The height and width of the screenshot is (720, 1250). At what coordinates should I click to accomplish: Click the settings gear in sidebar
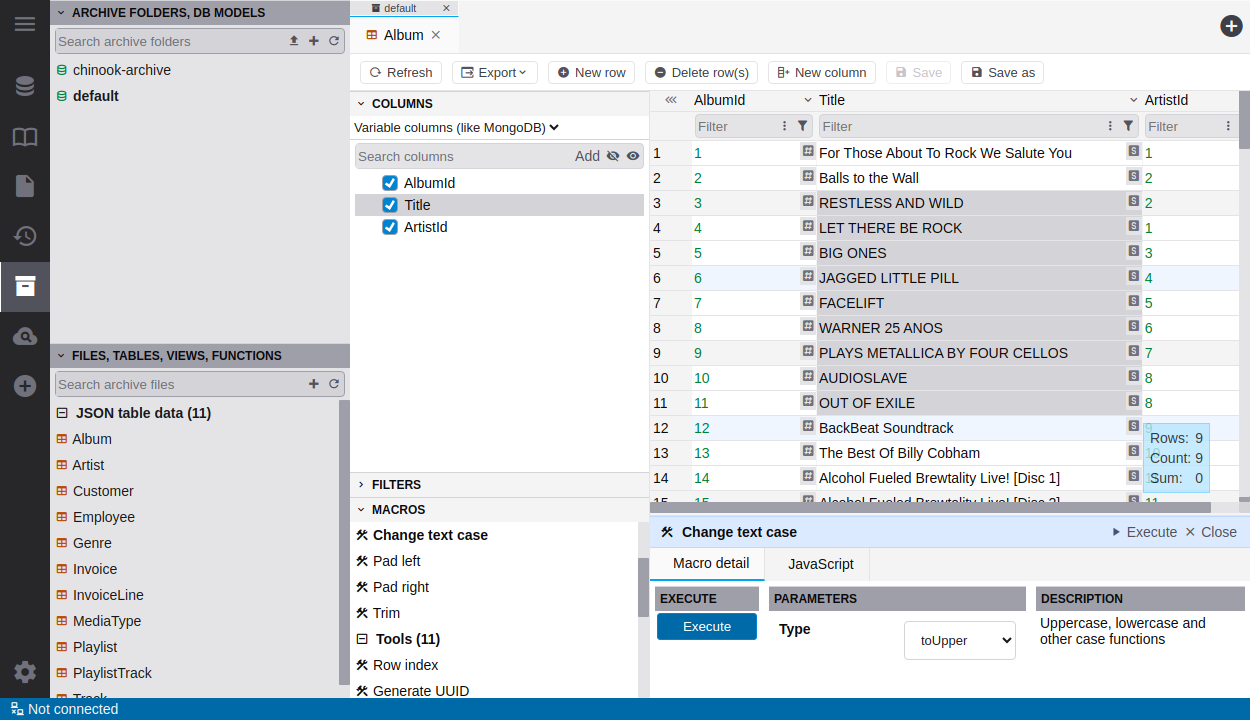pyautogui.click(x=25, y=672)
